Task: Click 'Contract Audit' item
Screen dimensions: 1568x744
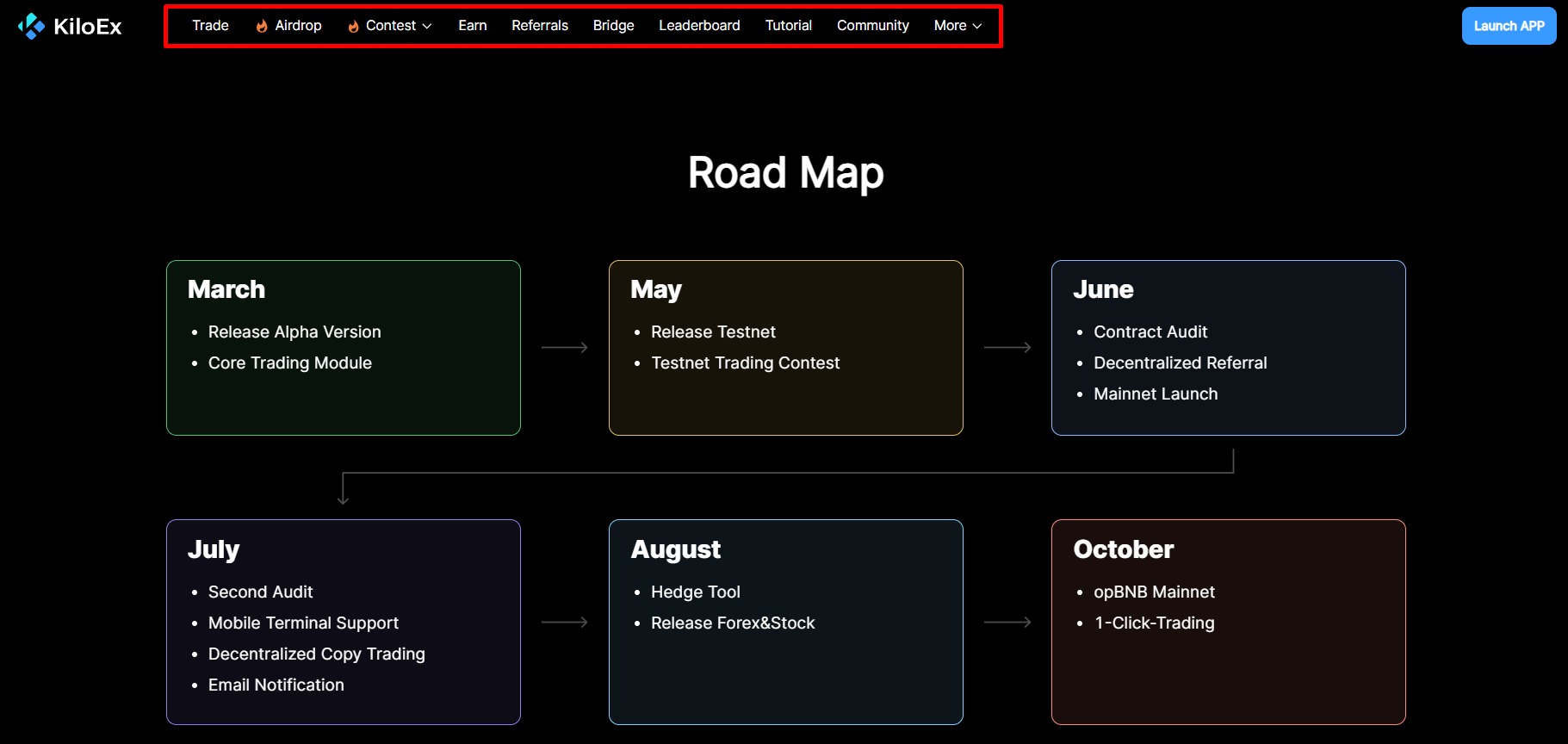Action: 1150,332
